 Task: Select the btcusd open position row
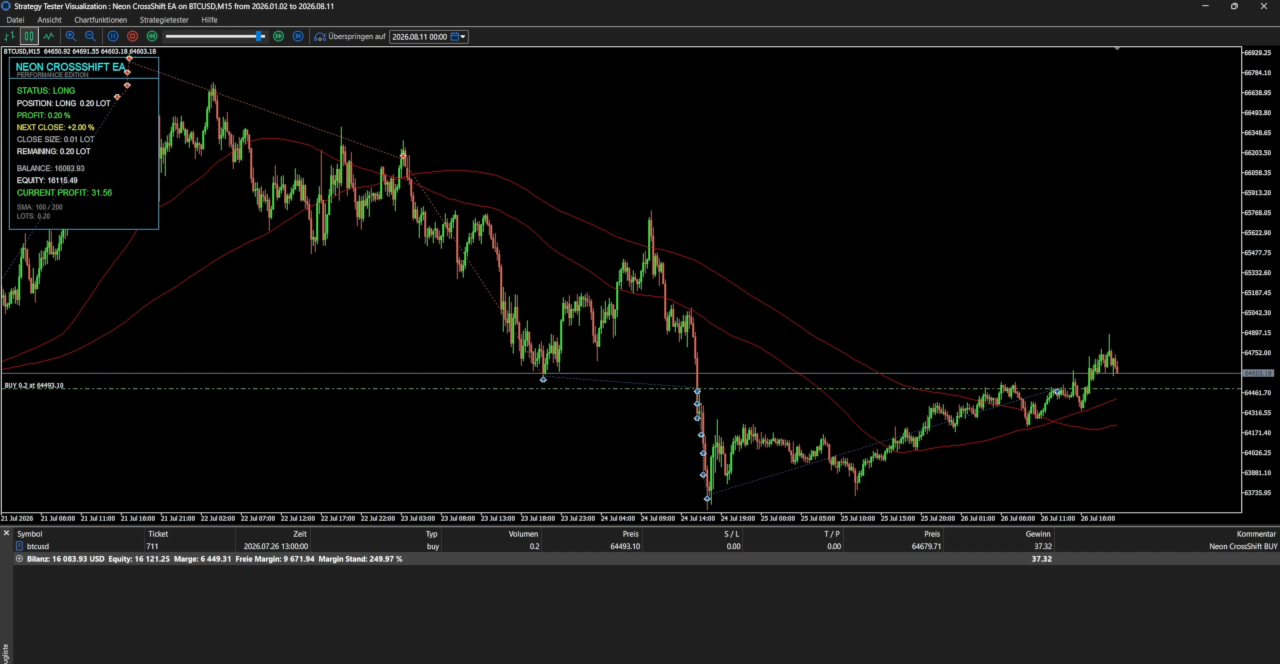point(646,547)
